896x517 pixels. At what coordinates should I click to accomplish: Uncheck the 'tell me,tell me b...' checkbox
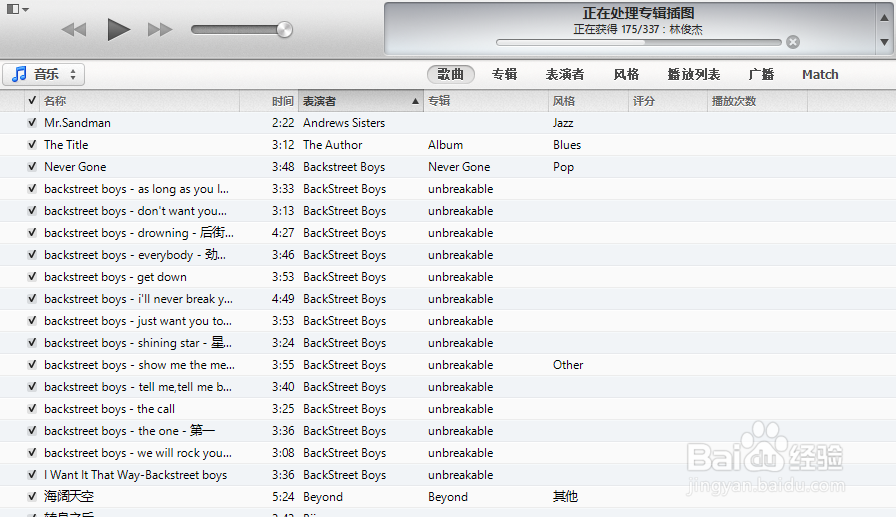[x=32, y=387]
